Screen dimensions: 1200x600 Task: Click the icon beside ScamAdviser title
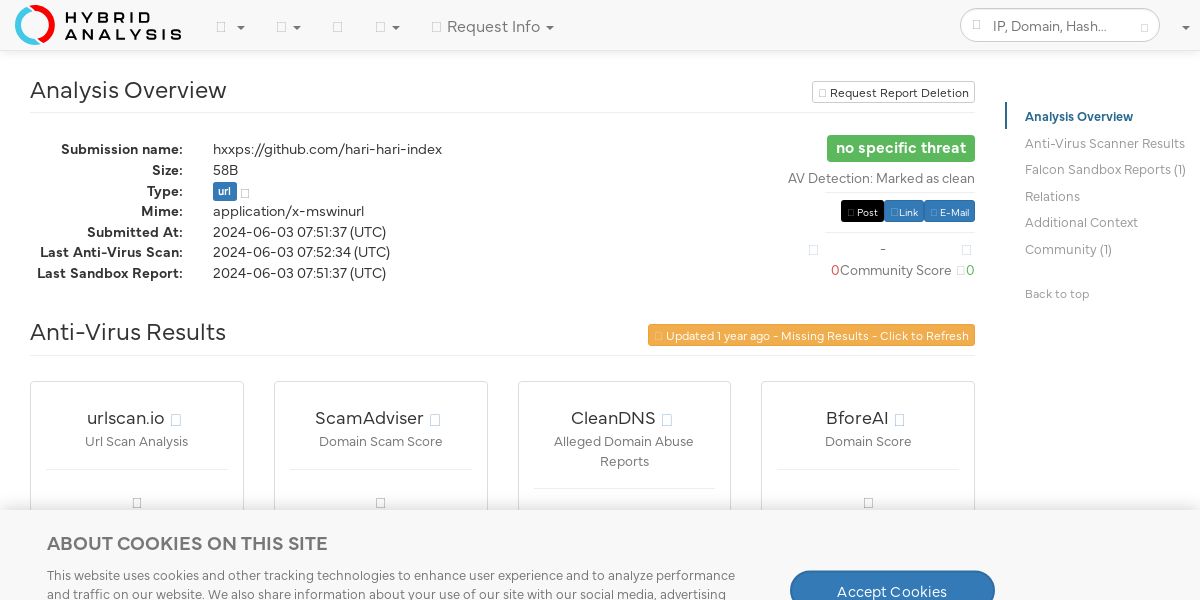[x=435, y=420]
